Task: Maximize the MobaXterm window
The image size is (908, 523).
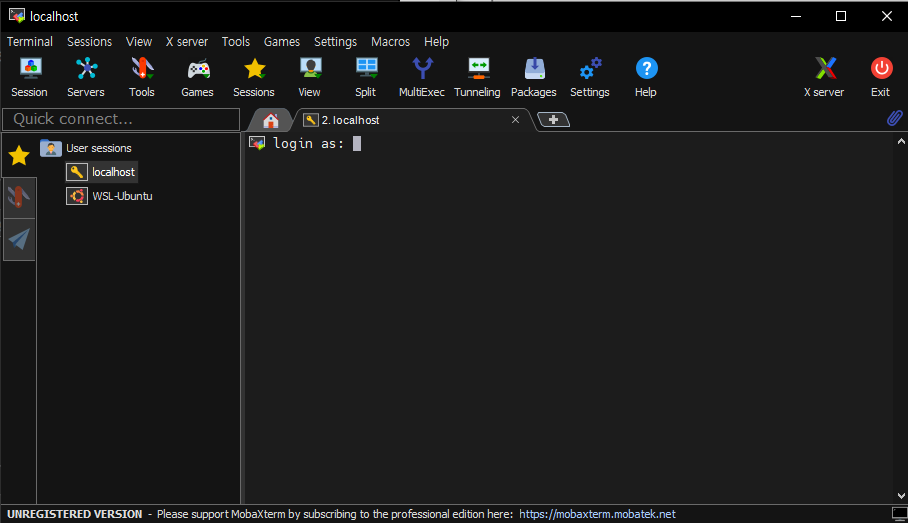Action: pyautogui.click(x=841, y=16)
